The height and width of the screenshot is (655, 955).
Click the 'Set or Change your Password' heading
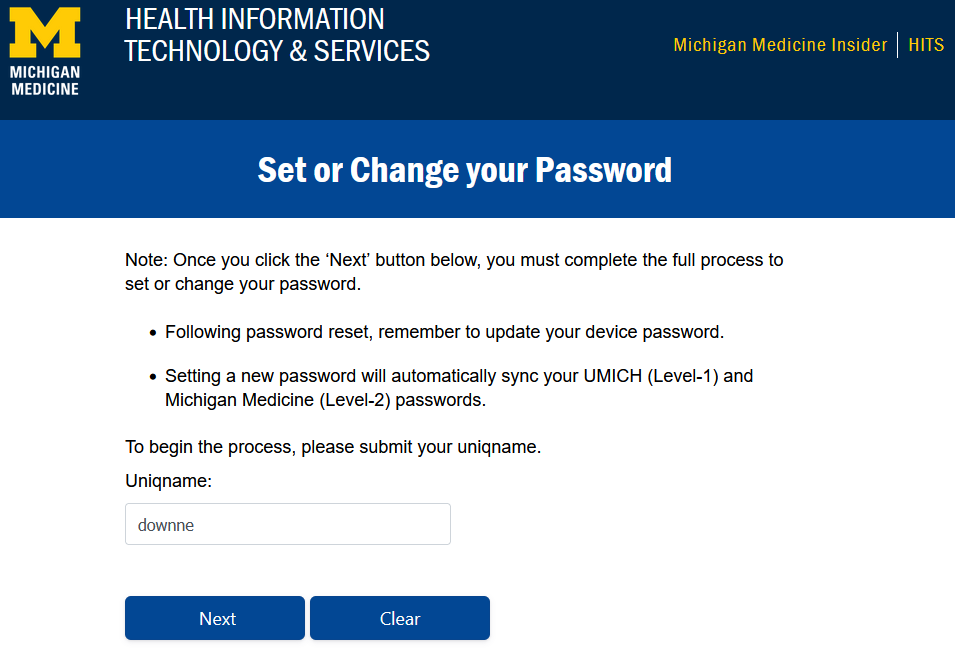click(464, 169)
